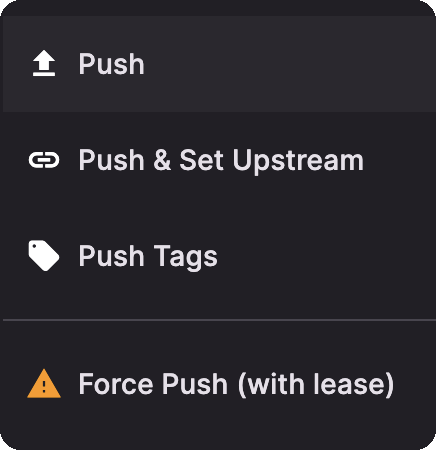Select the Push menu entry

(x=219, y=64)
